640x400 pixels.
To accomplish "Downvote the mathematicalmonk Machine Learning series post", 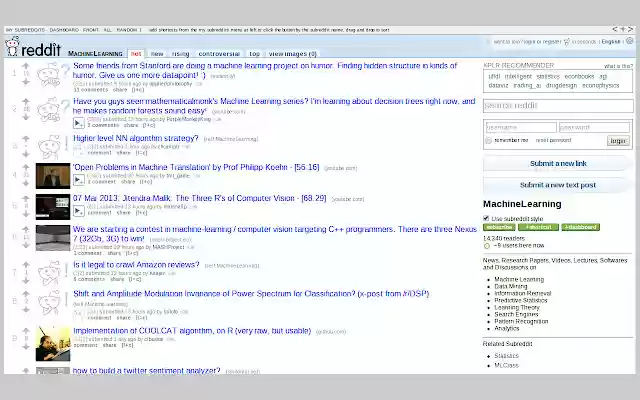I will click(x=26, y=118).
